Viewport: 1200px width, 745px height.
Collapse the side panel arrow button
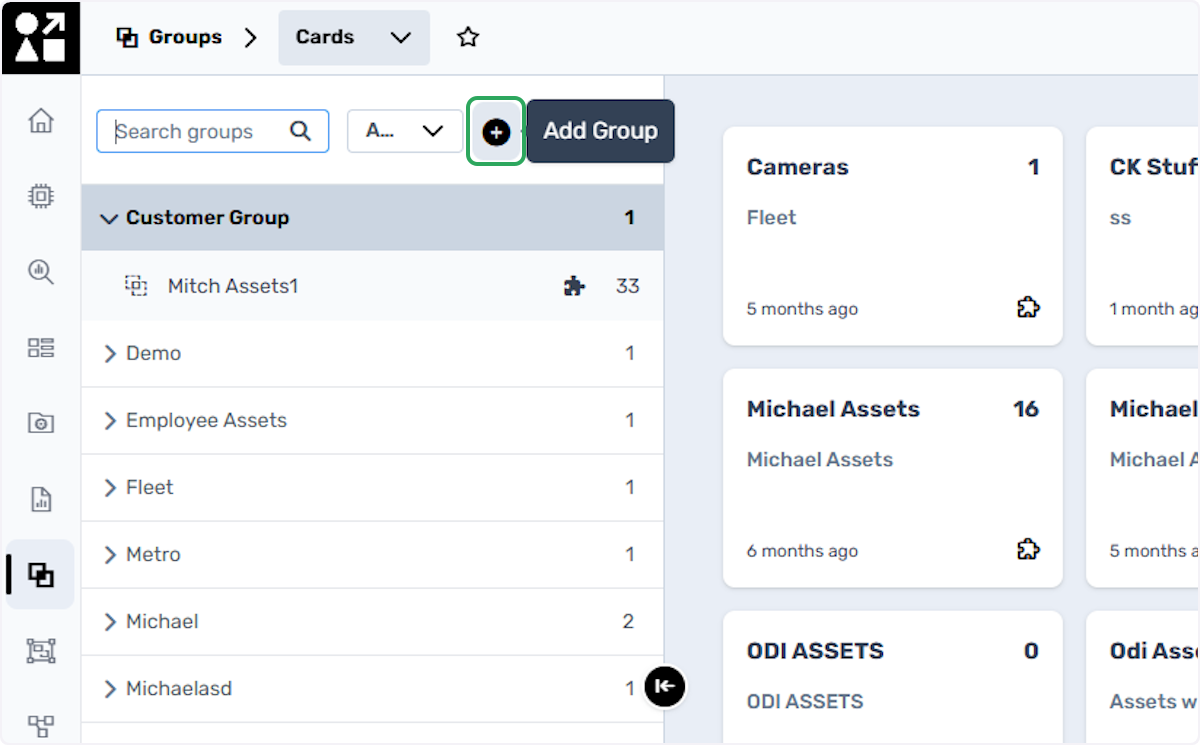click(x=665, y=686)
